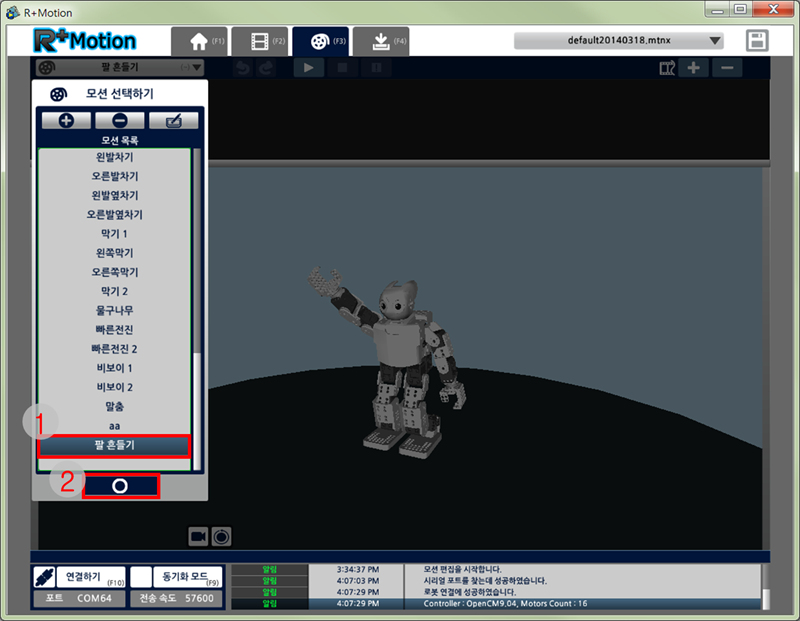Screen dimensions: 800x621
Task: Select 왼발차기 in the motion list
Action: (x=115, y=157)
